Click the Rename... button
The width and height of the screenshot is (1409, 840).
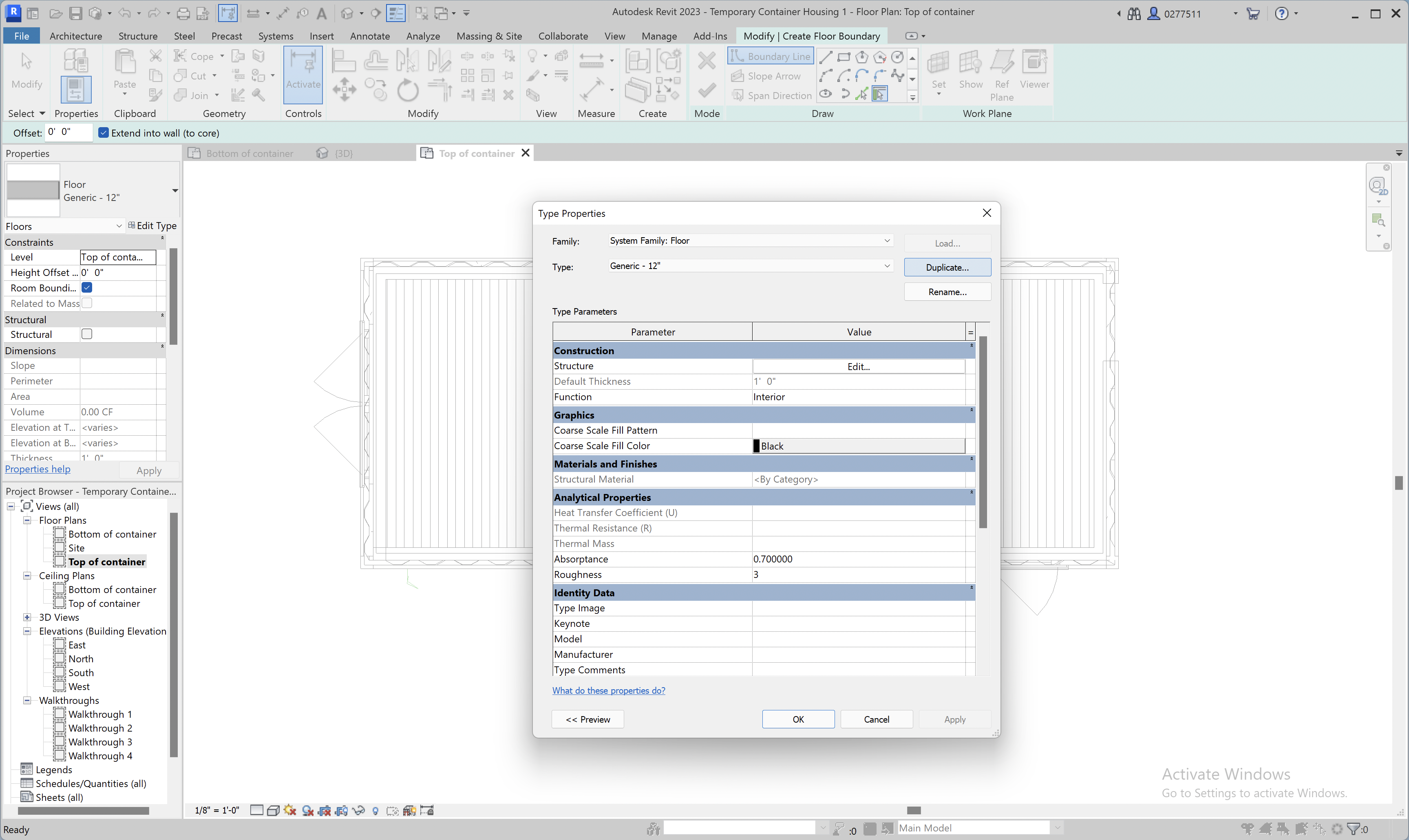947,291
